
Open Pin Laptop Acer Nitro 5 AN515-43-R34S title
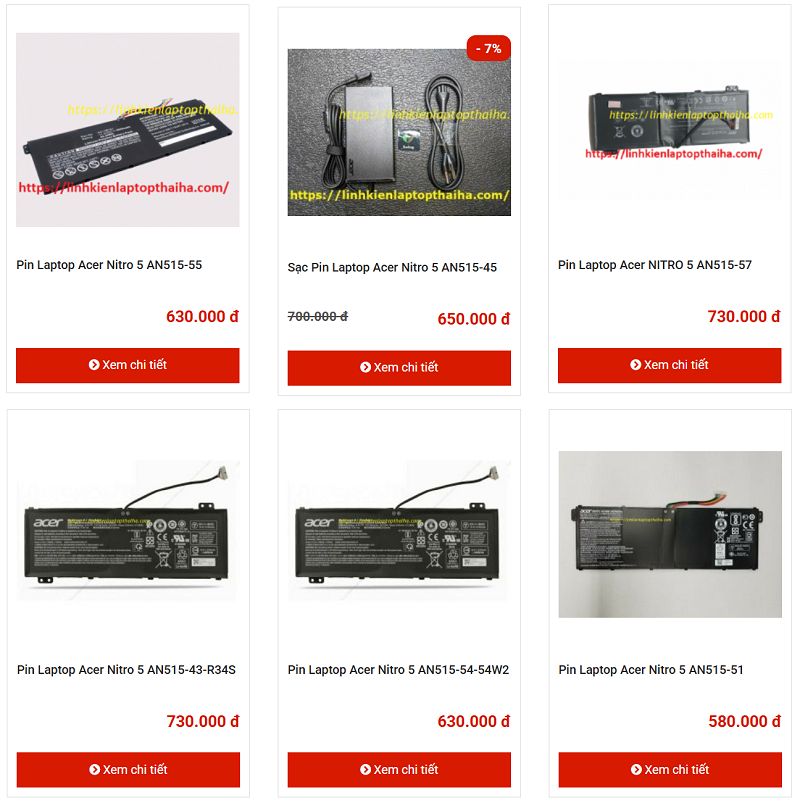(126, 670)
